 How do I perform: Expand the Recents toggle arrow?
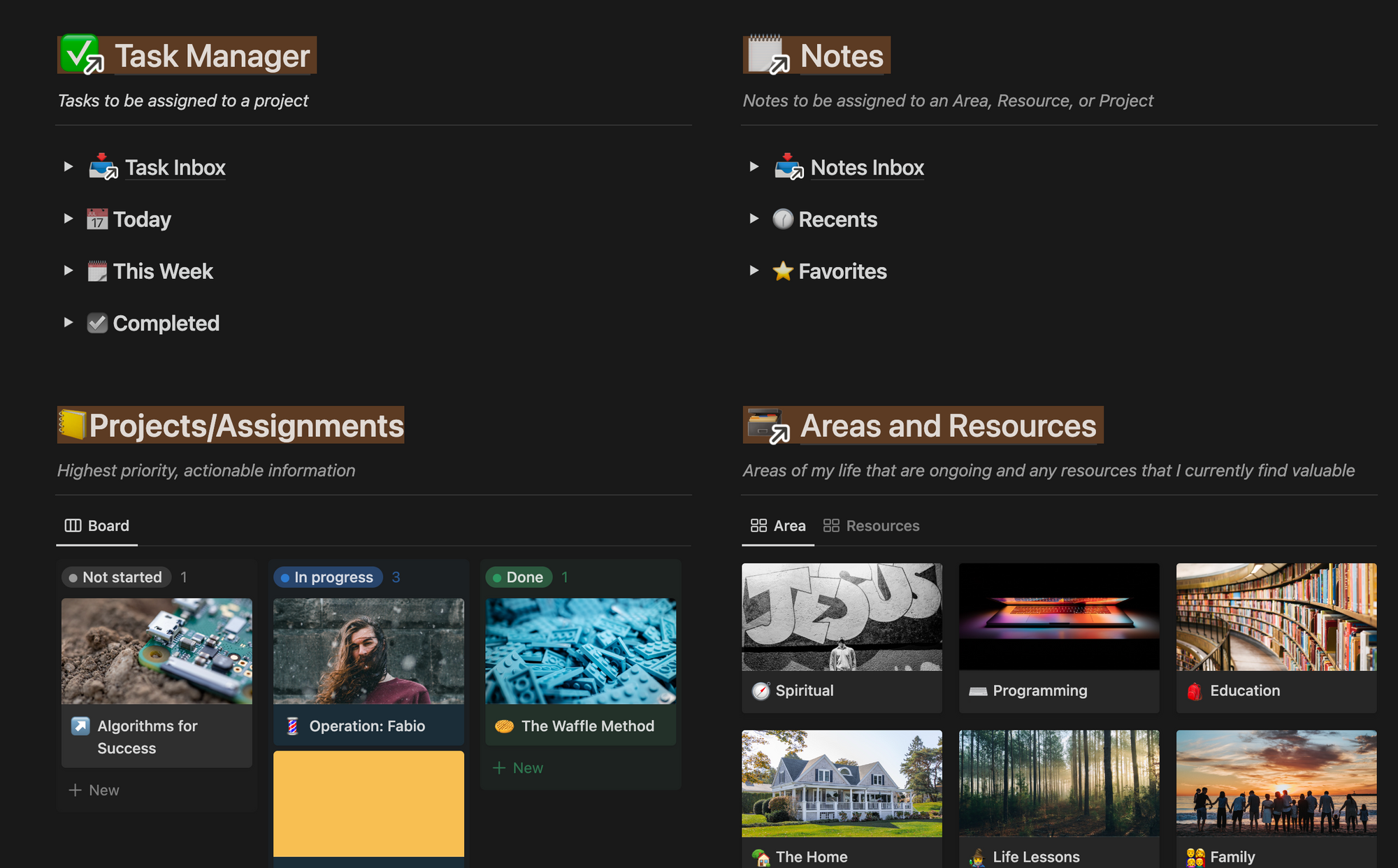click(x=754, y=219)
